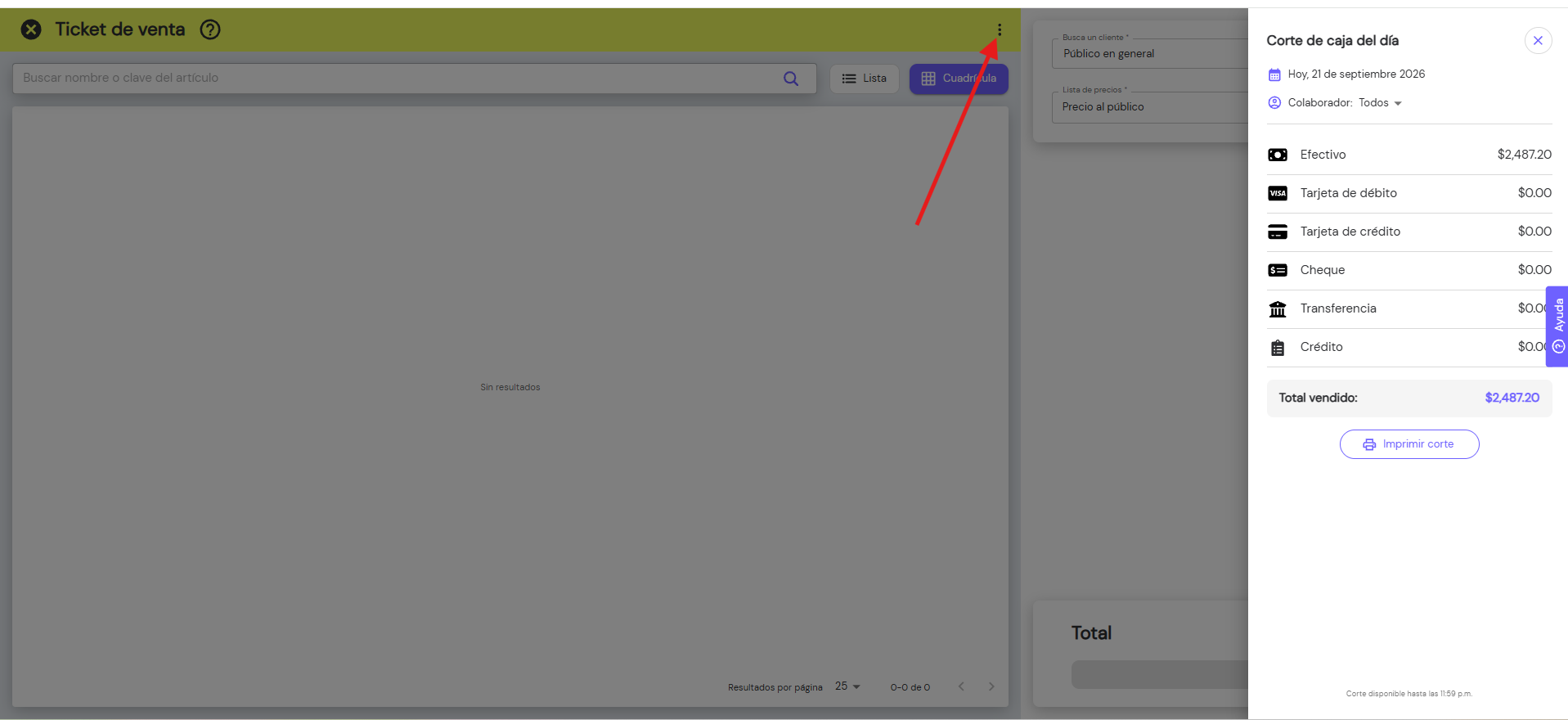This screenshot has width=1568, height=720.
Task: Open the results per page dropdown
Action: click(847, 686)
